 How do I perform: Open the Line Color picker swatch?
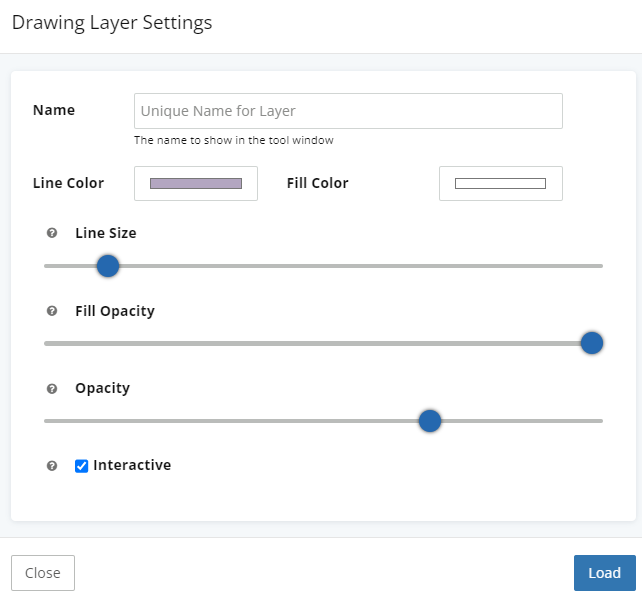tap(196, 183)
